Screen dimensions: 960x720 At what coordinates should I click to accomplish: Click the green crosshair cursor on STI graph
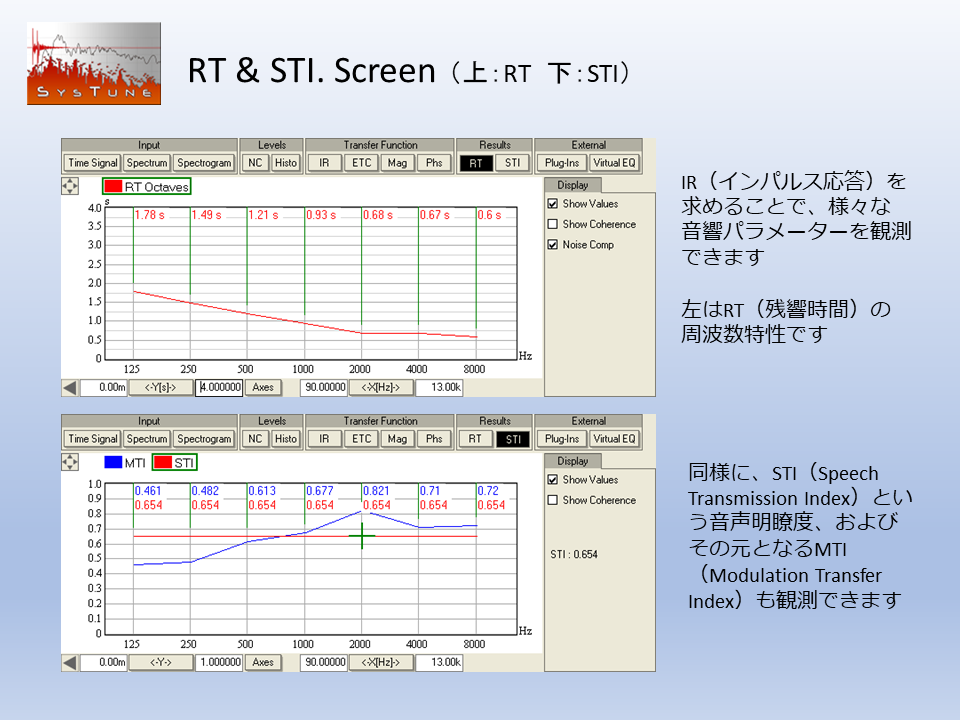[362, 536]
